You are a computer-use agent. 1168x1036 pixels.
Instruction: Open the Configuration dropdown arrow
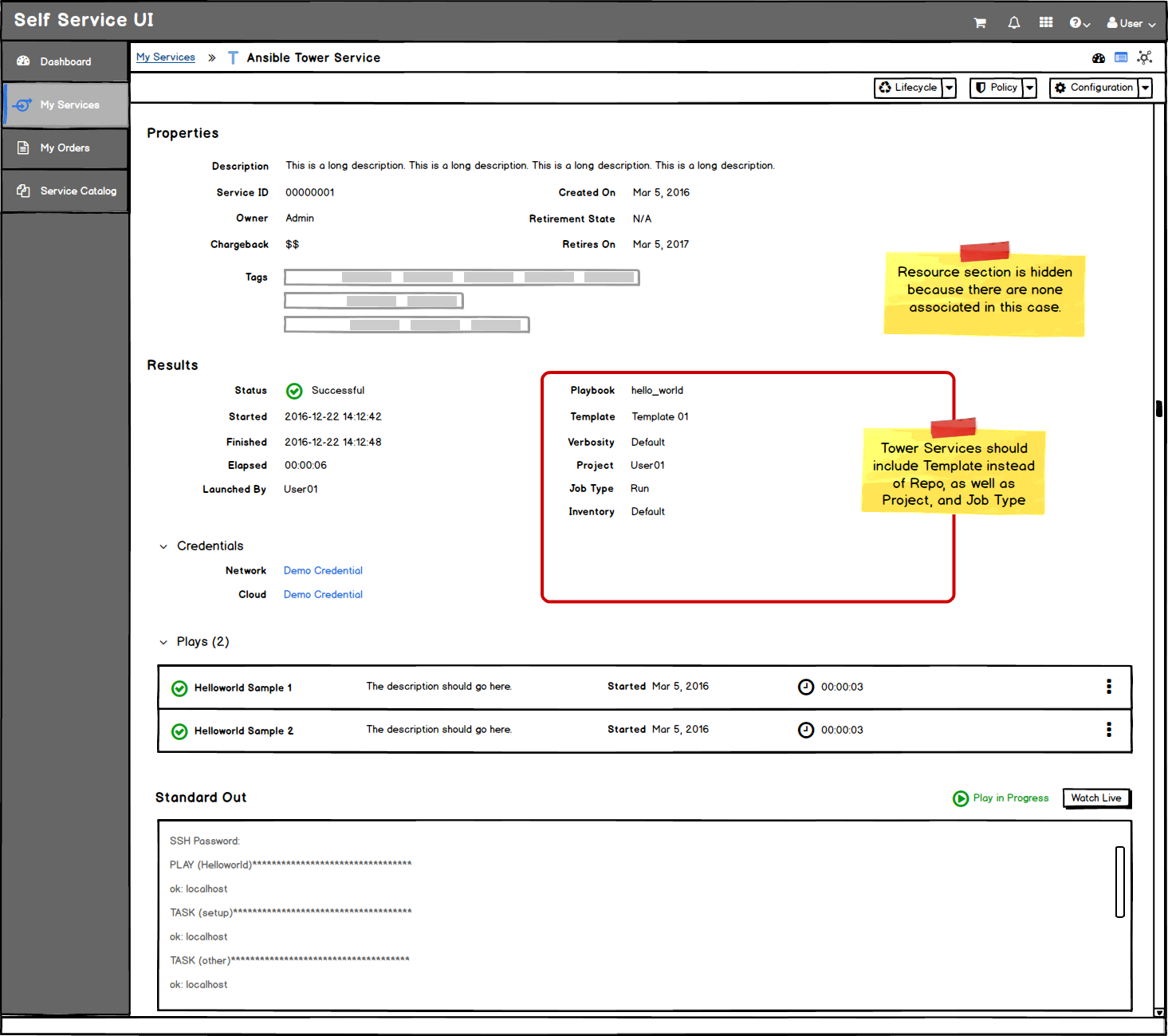[x=1146, y=88]
